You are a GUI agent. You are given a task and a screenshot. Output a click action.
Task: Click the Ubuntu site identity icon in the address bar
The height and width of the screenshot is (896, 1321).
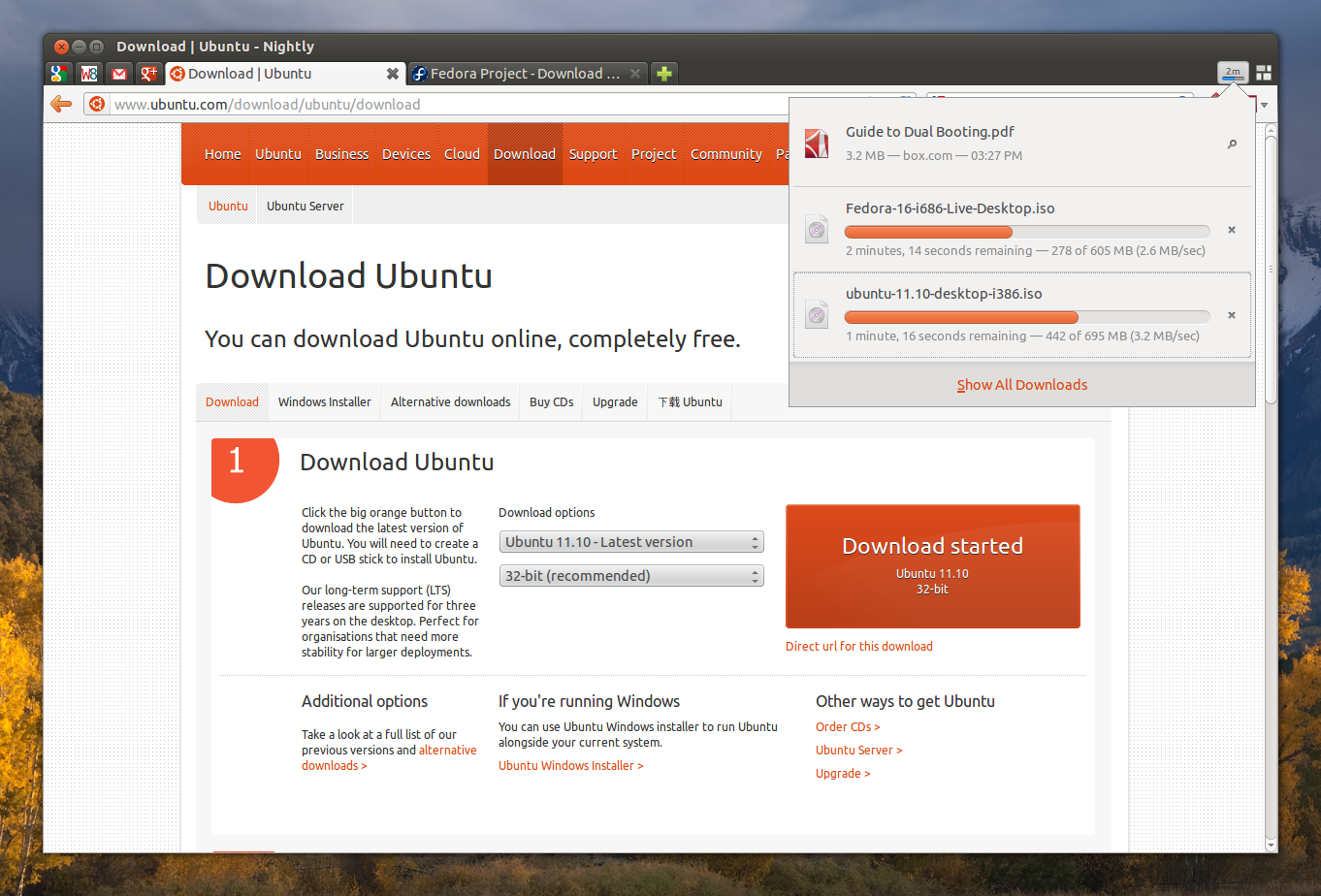coord(97,104)
